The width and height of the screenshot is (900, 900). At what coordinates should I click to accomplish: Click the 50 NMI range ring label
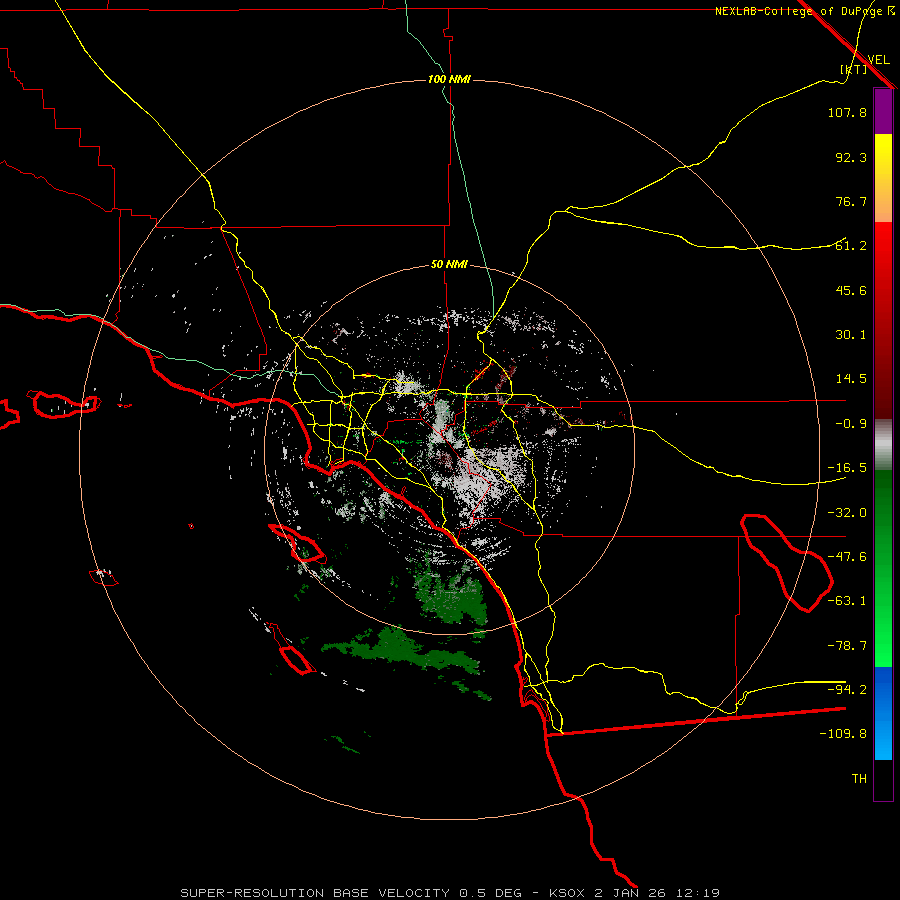449,265
